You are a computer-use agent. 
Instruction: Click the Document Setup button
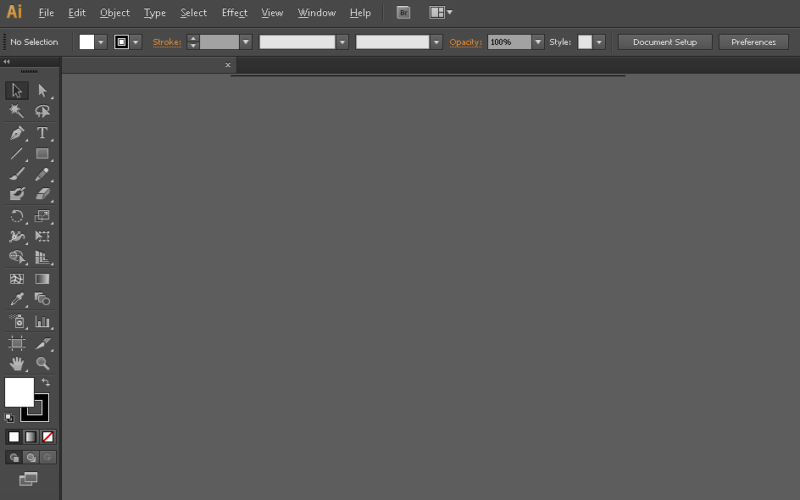(x=665, y=42)
